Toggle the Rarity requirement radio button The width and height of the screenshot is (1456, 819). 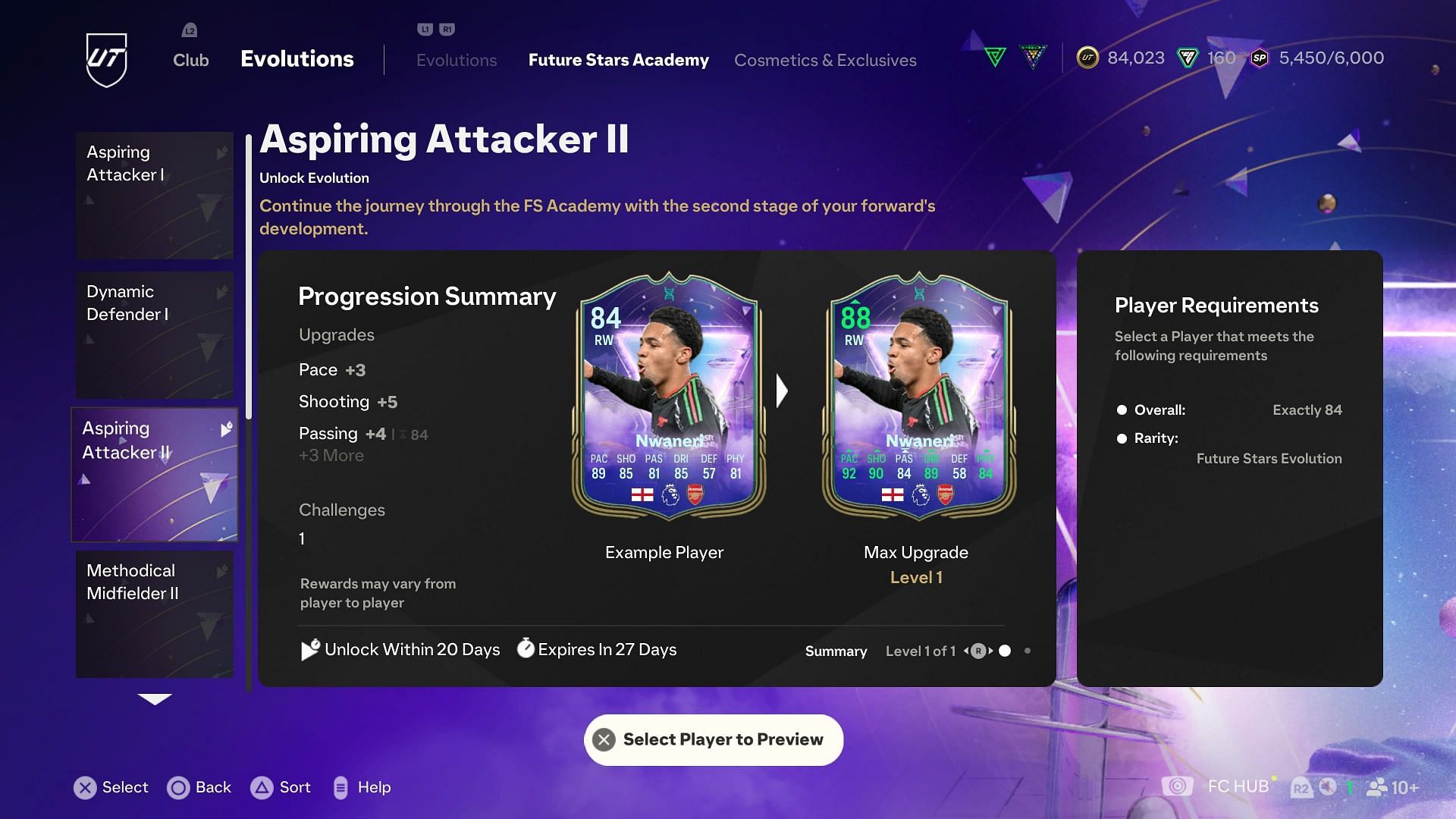[1121, 437]
